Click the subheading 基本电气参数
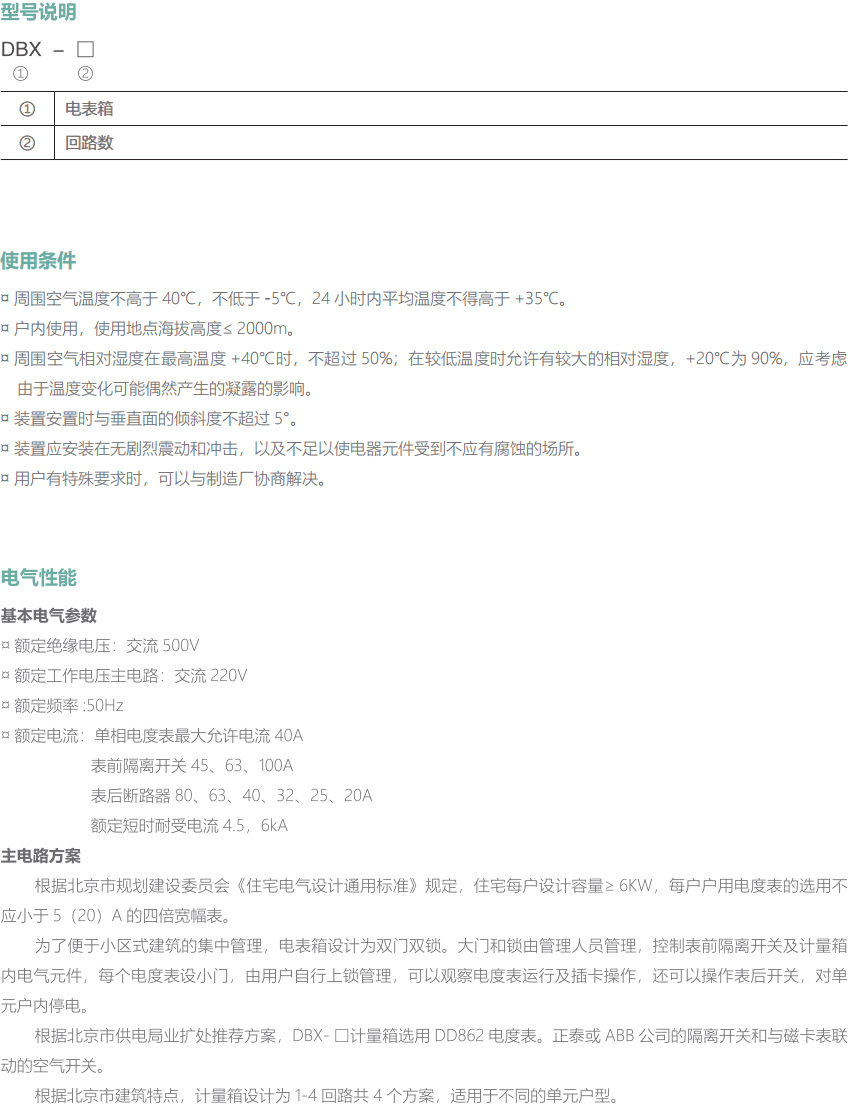 pyautogui.click(x=49, y=616)
